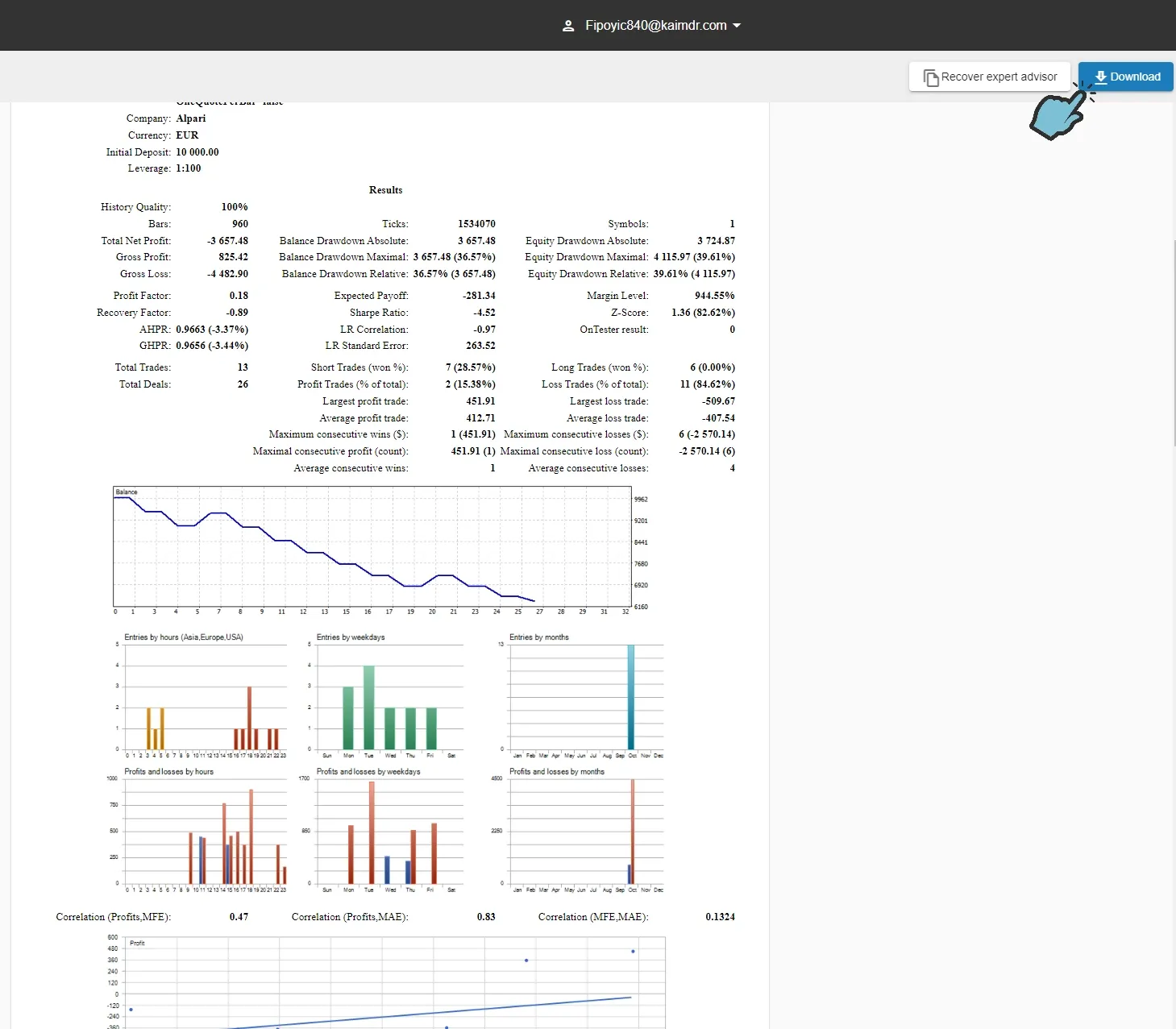The image size is (1176, 1029).
Task: Select the Correlation (Profits,MAE) value 0.83
Action: (487, 916)
